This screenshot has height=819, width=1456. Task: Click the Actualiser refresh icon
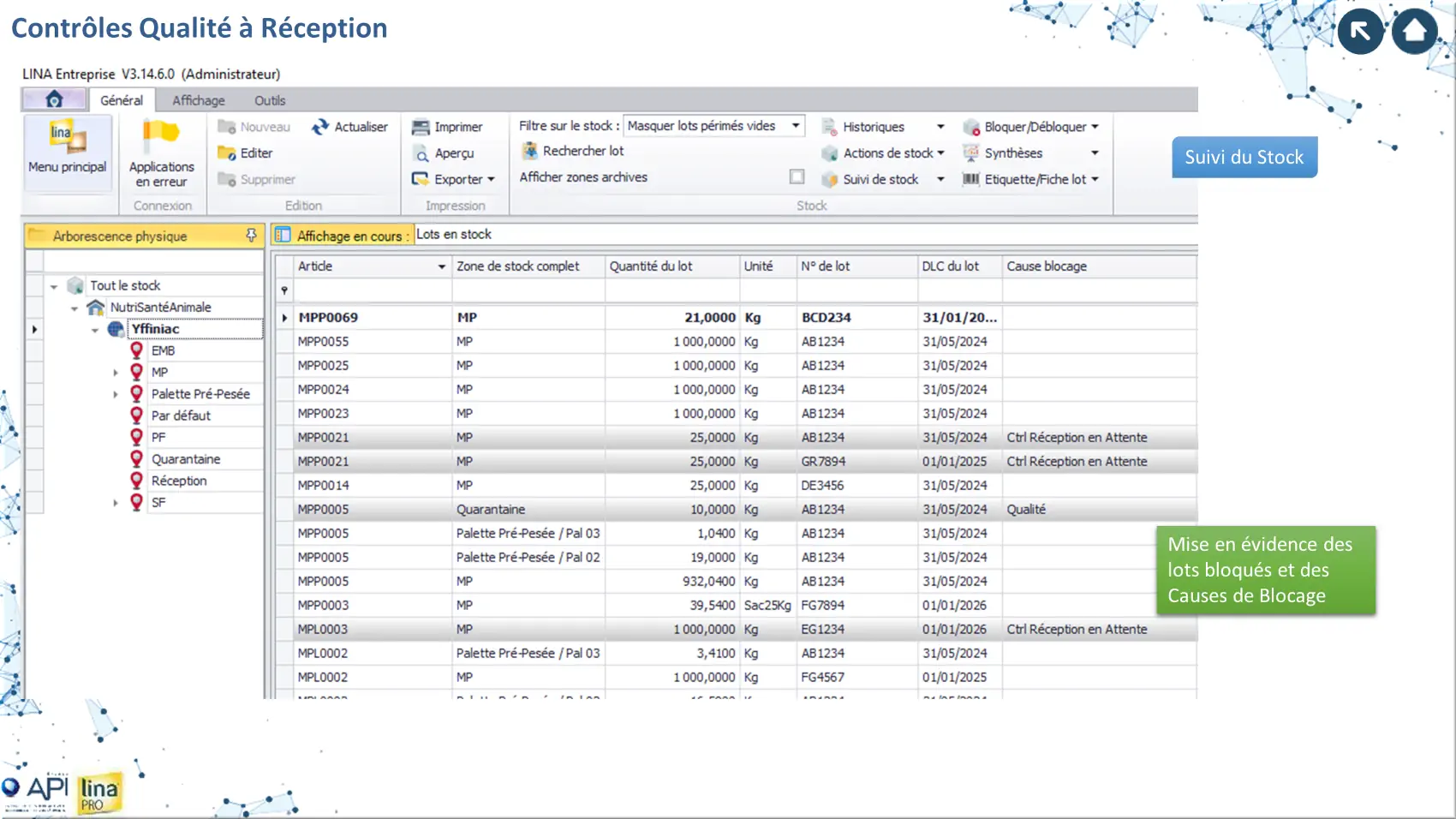point(320,127)
